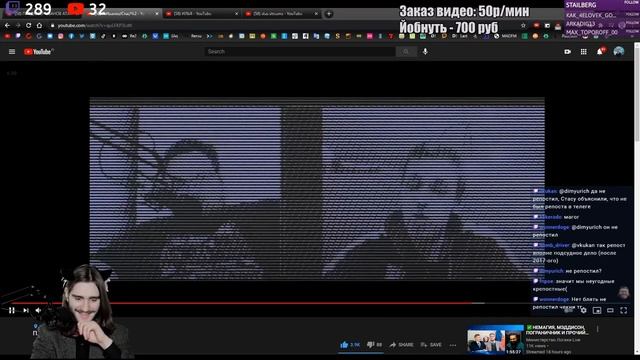Close the fourth YouTube tab
640x360 pixels.
(316, 14)
